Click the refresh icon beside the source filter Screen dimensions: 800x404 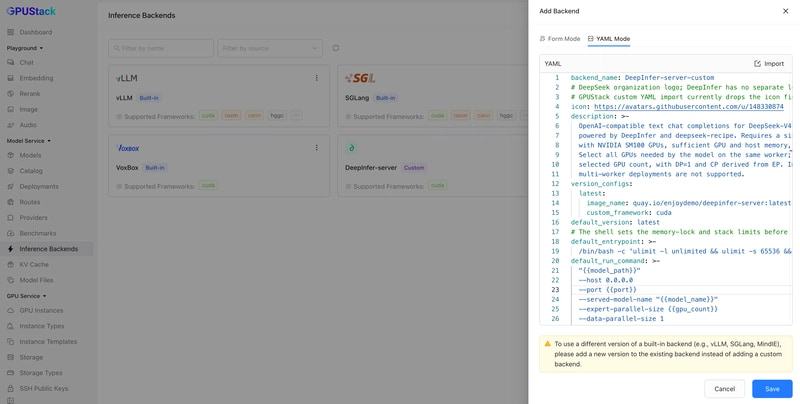point(335,48)
